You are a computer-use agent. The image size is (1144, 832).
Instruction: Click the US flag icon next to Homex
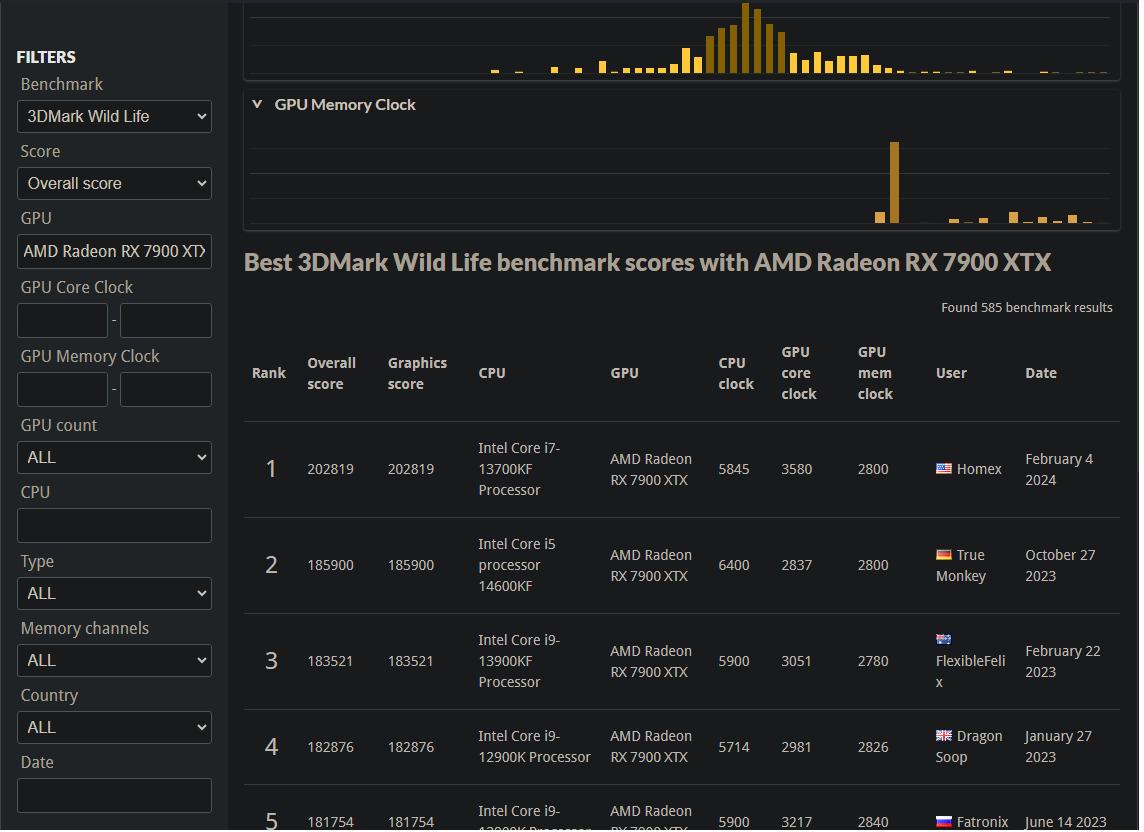(x=944, y=469)
